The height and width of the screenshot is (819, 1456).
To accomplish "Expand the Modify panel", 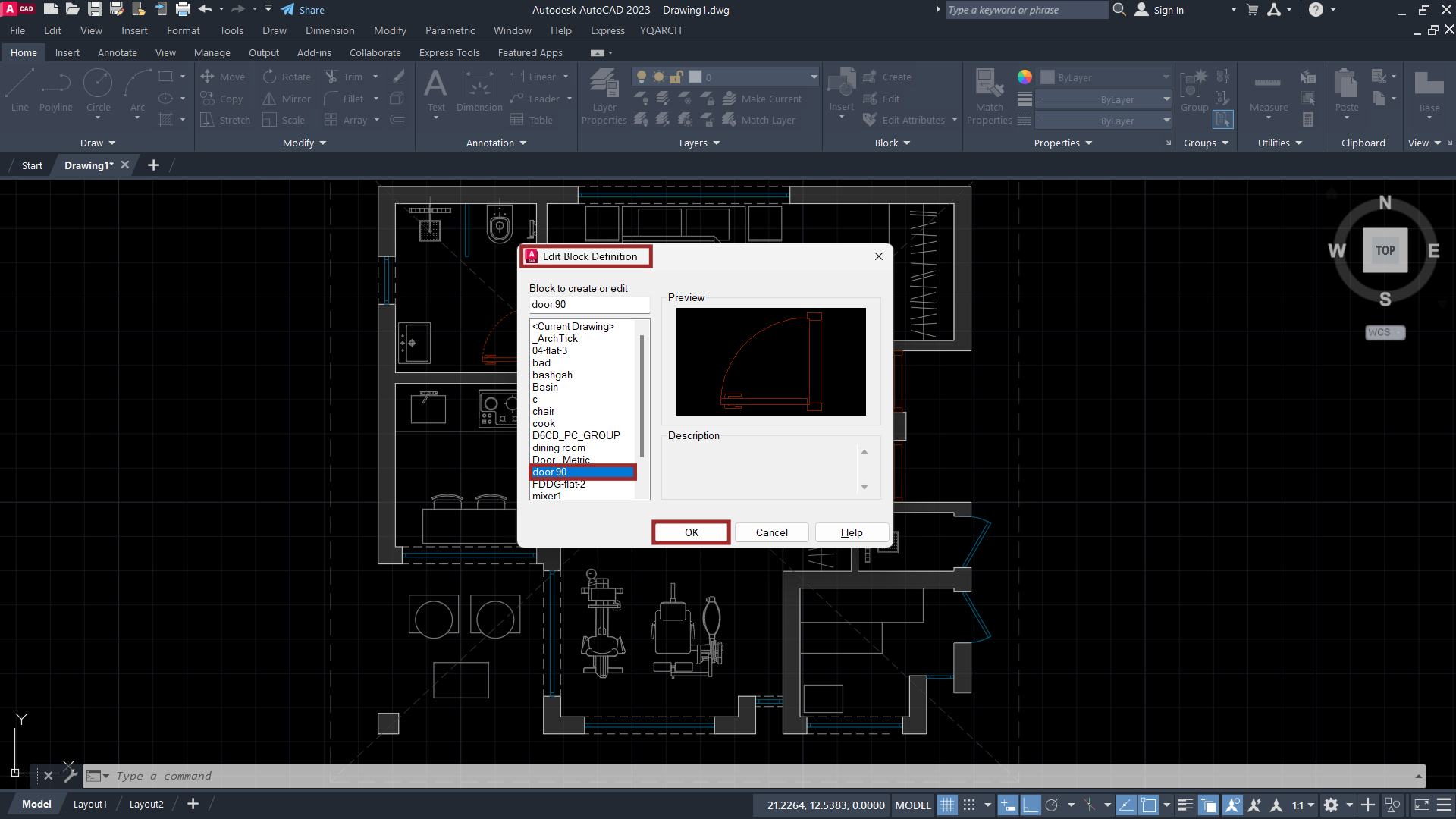I will (304, 143).
